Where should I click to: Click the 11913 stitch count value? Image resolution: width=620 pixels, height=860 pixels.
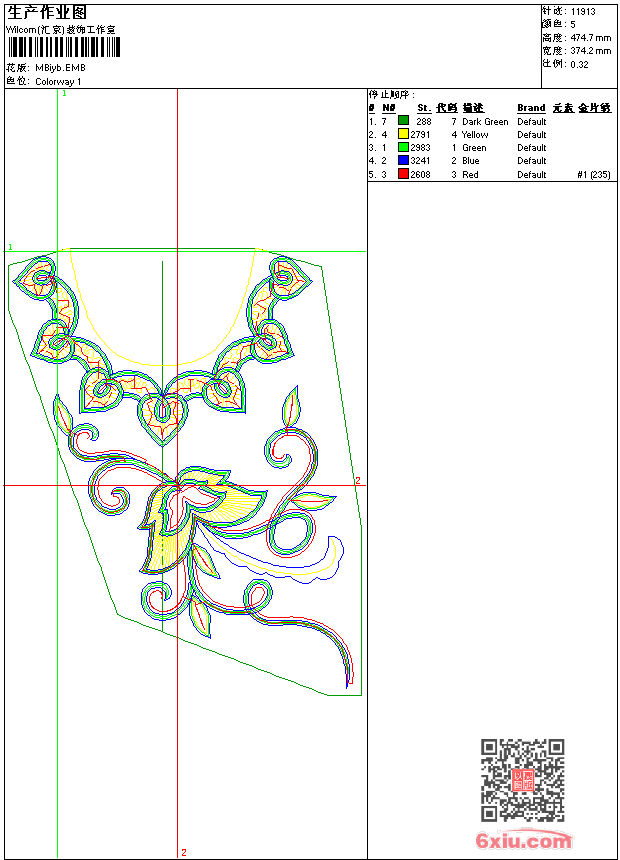pos(583,12)
